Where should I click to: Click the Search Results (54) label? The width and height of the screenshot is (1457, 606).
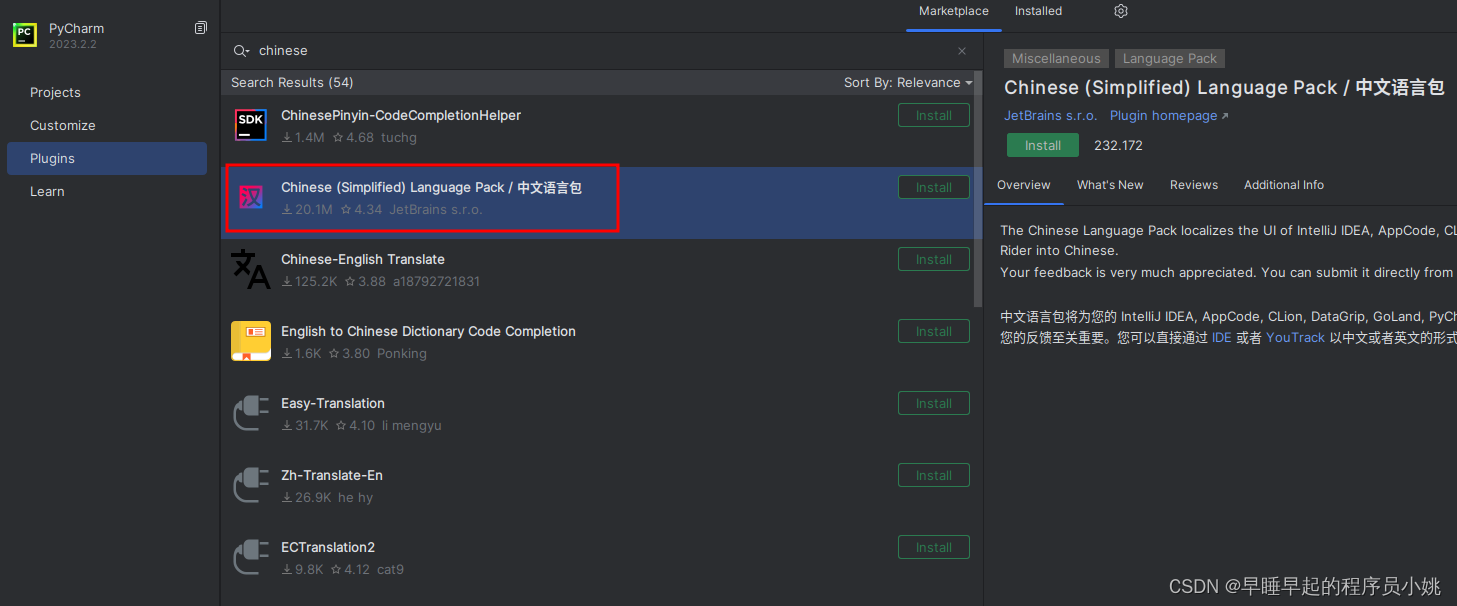click(x=292, y=83)
